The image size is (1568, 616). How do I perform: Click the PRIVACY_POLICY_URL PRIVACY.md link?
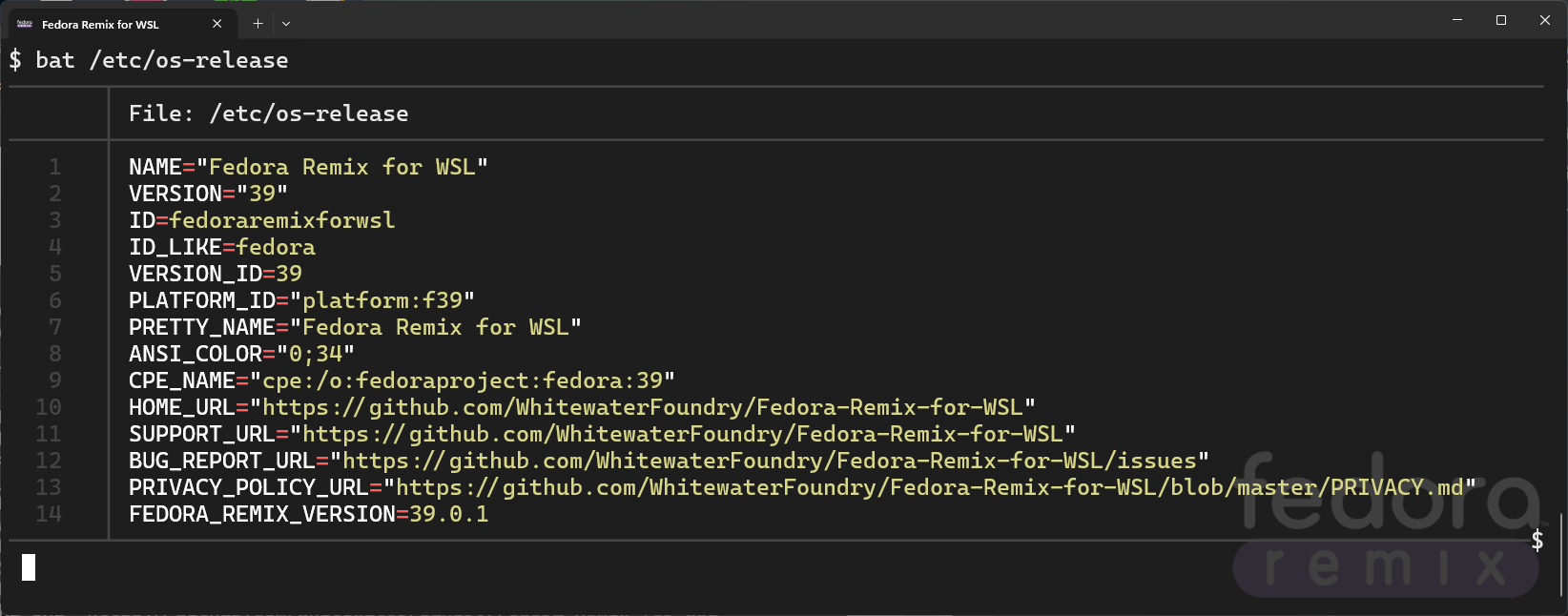click(x=930, y=487)
